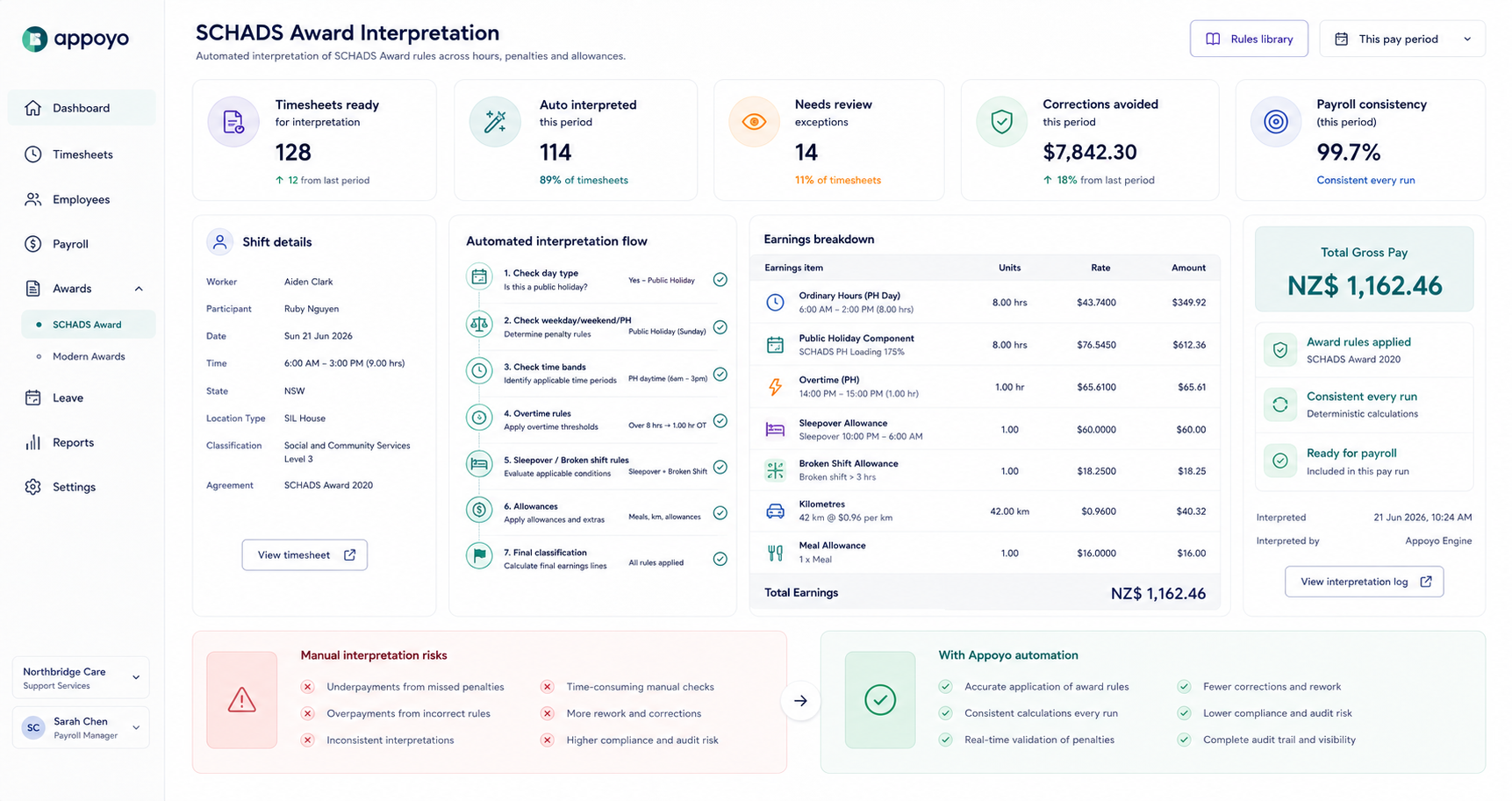
Task: Click the check beside Complete audit trail and visibility
Action: click(x=1184, y=740)
